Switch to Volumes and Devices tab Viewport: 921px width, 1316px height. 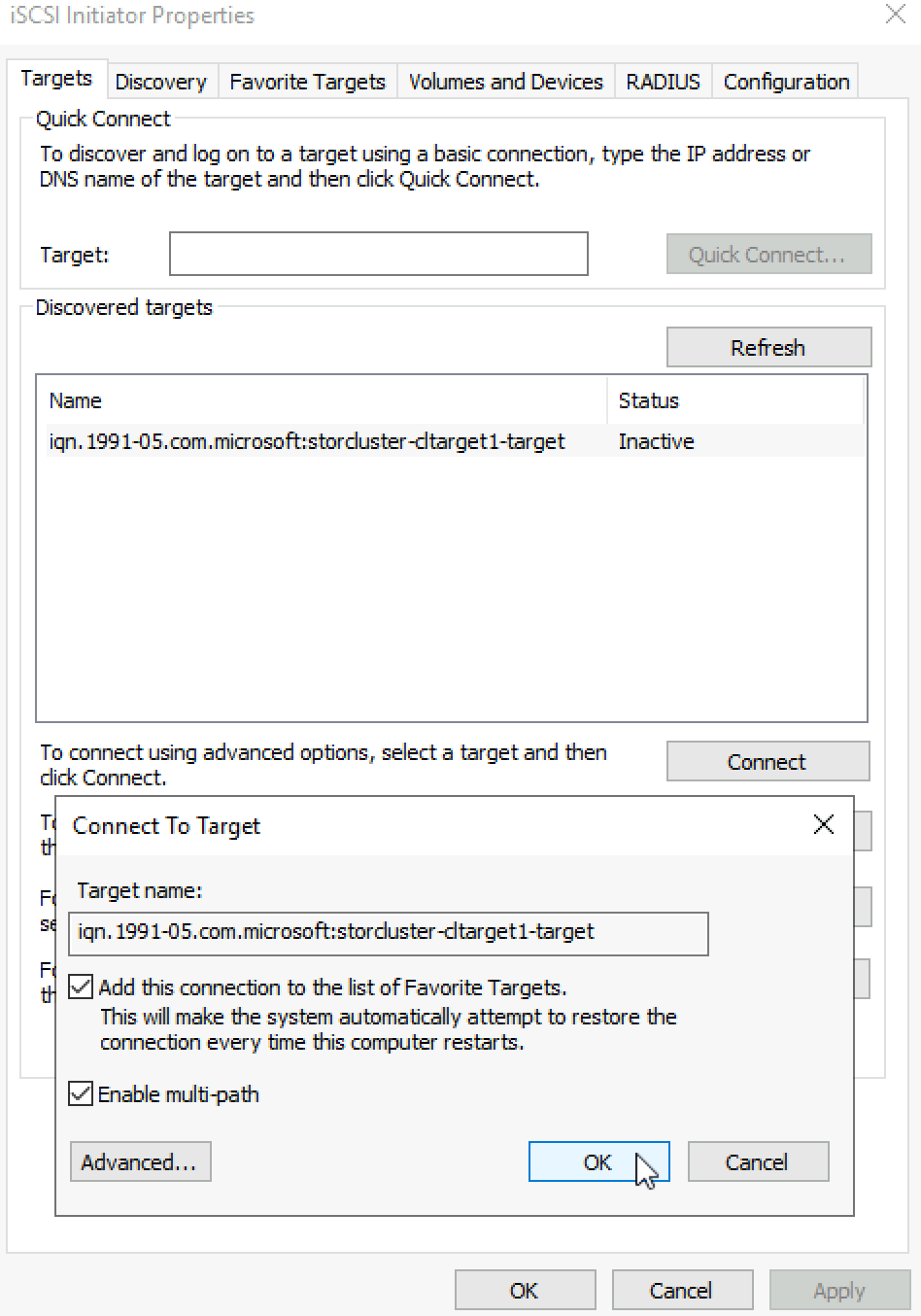[x=506, y=82]
